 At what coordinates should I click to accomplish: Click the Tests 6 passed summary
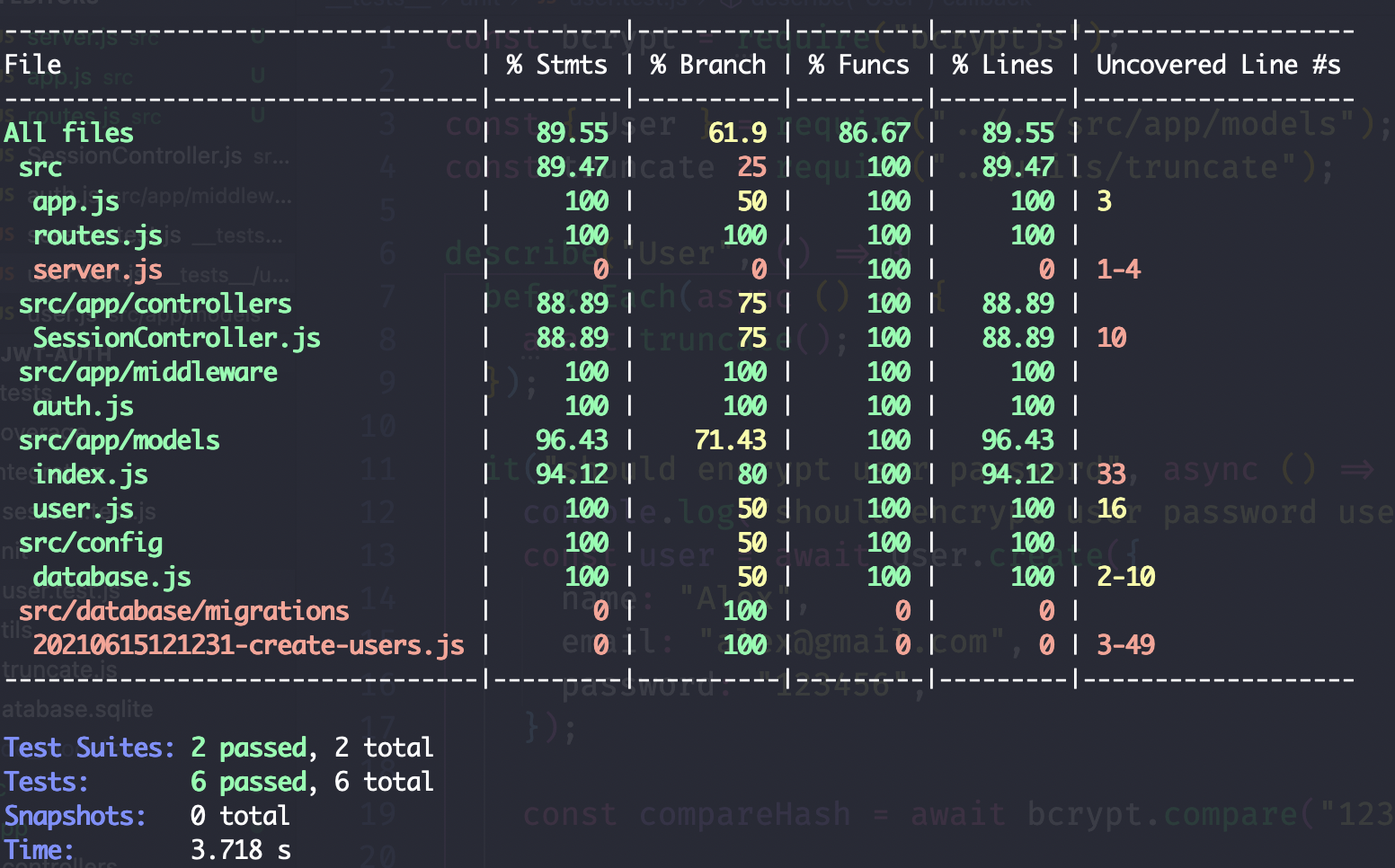click(x=249, y=782)
